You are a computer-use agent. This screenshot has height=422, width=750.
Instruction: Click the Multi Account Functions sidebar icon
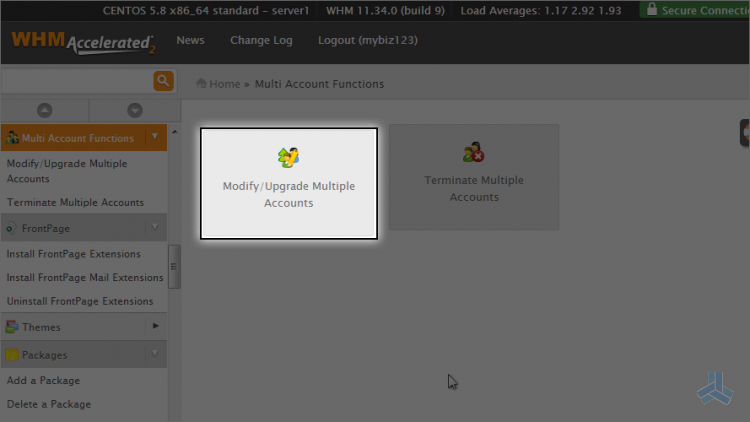(12, 138)
